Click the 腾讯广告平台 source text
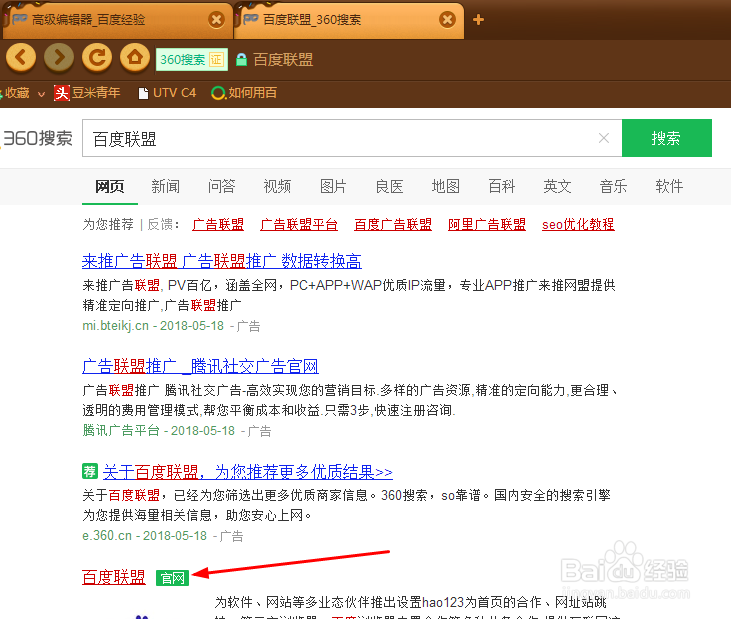The image size is (731, 619). coord(121,430)
